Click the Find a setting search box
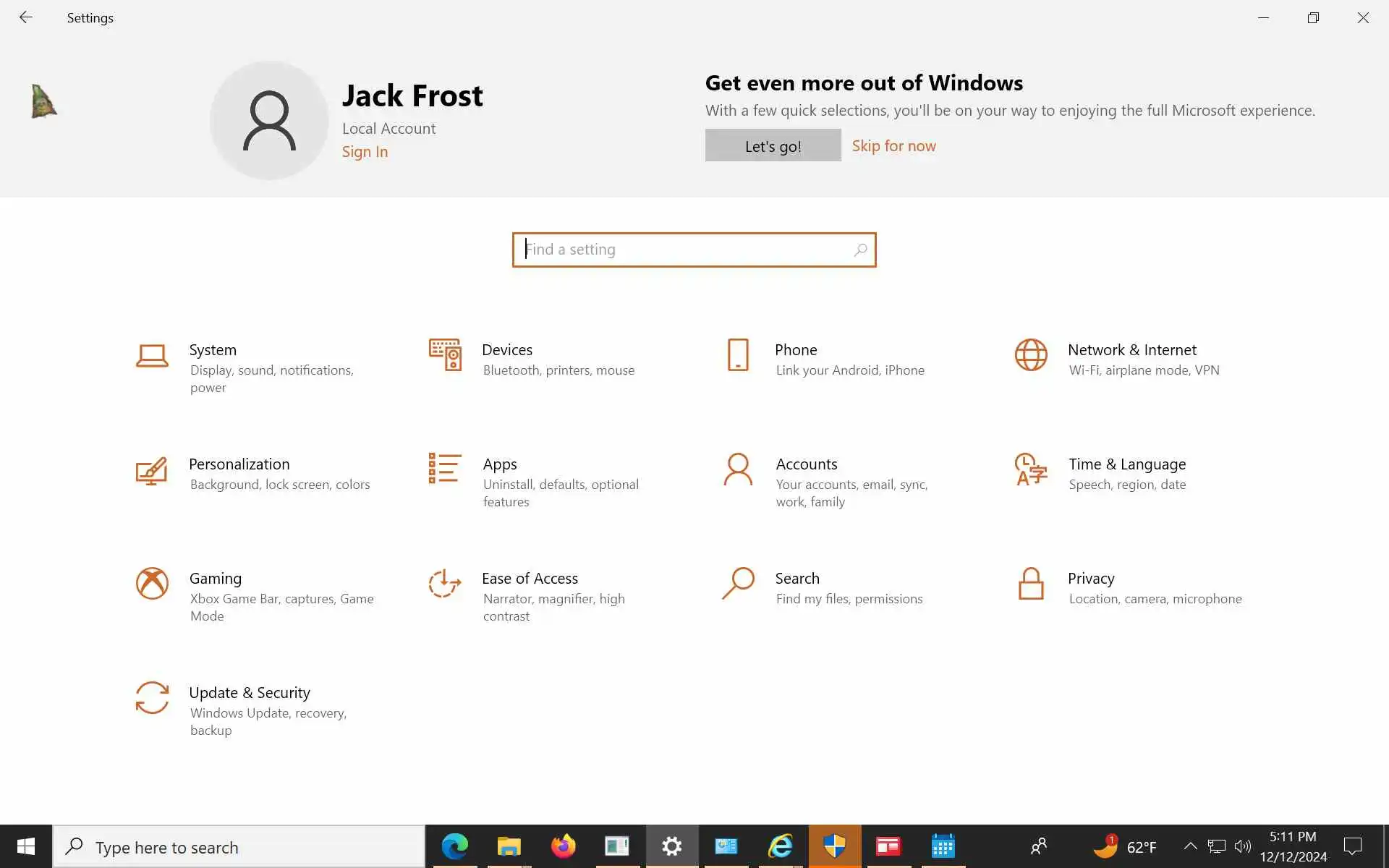 [687, 250]
